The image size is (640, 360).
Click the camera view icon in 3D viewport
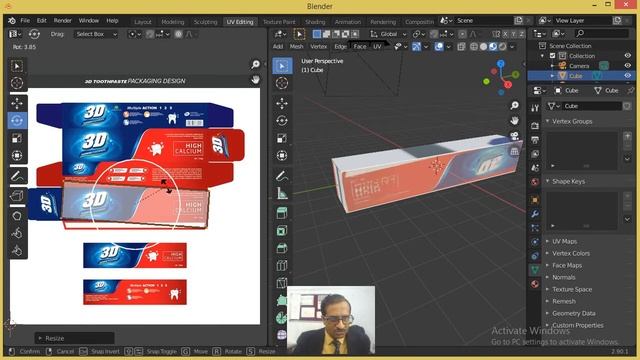click(515, 136)
